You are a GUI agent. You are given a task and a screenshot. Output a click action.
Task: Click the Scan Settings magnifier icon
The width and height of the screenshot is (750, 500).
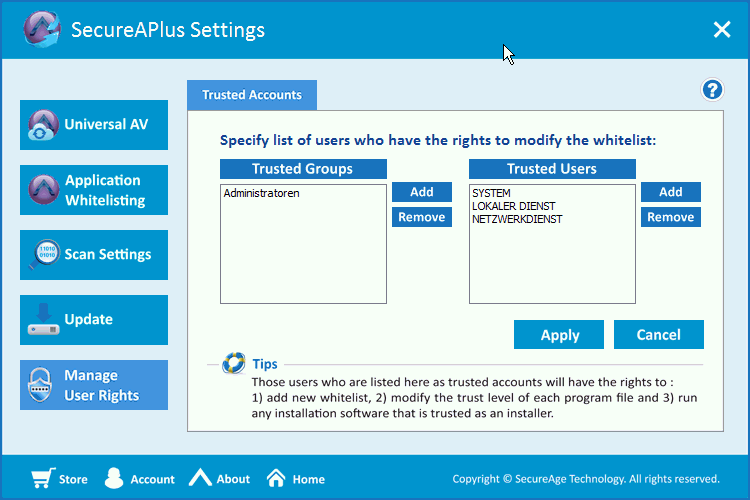(x=42, y=255)
